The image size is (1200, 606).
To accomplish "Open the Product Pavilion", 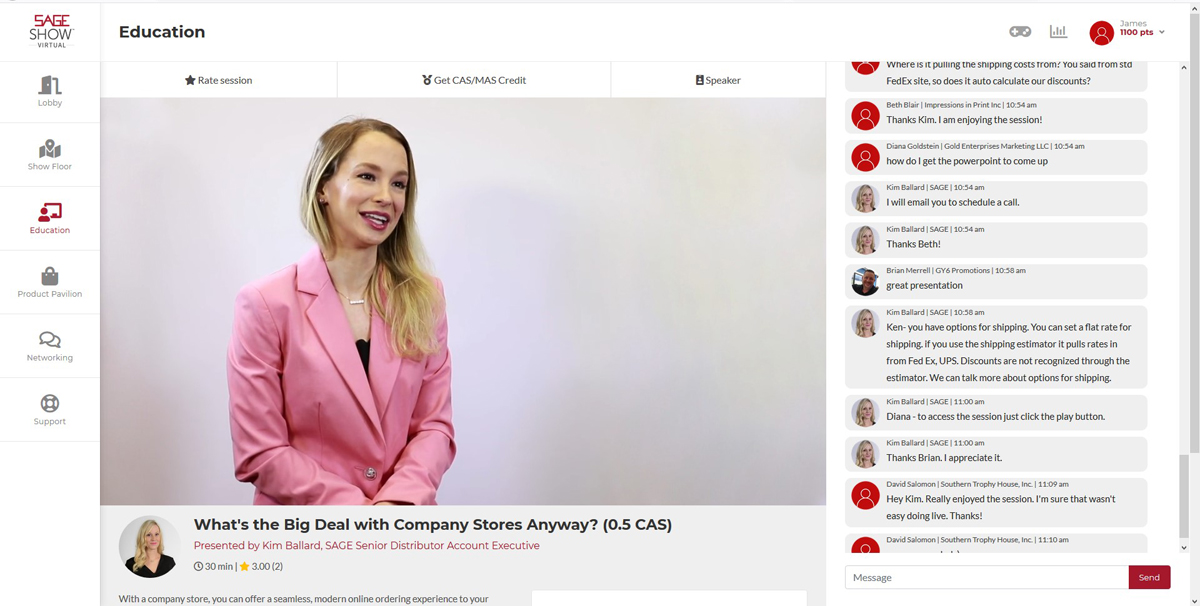I will 50,283.
